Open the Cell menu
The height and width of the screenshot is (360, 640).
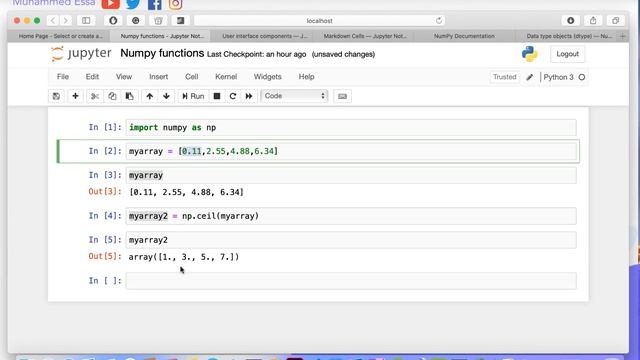[191, 77]
